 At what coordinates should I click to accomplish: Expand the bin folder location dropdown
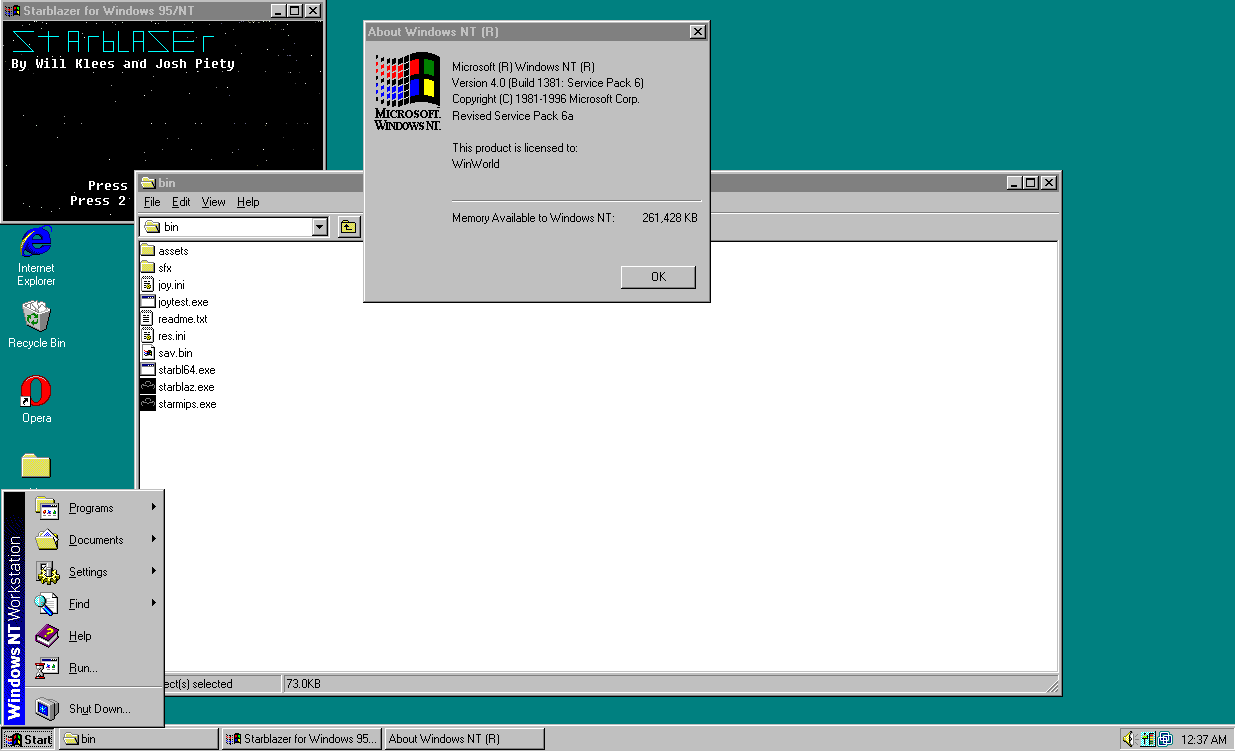tap(319, 227)
